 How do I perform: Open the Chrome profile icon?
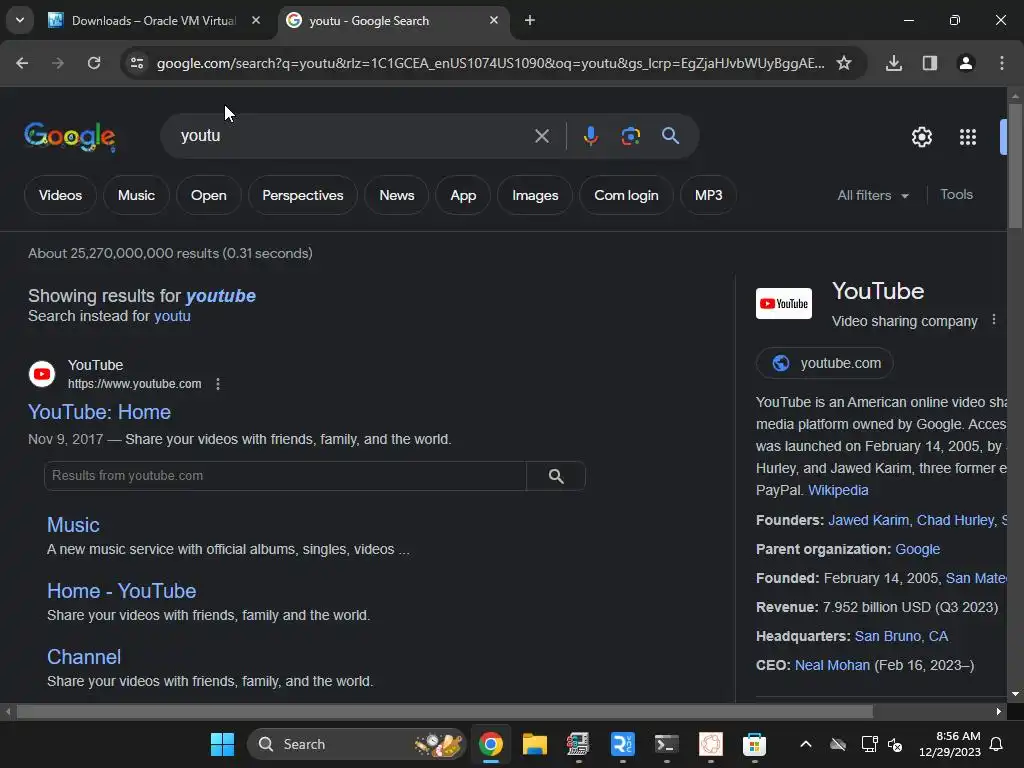[x=966, y=63]
